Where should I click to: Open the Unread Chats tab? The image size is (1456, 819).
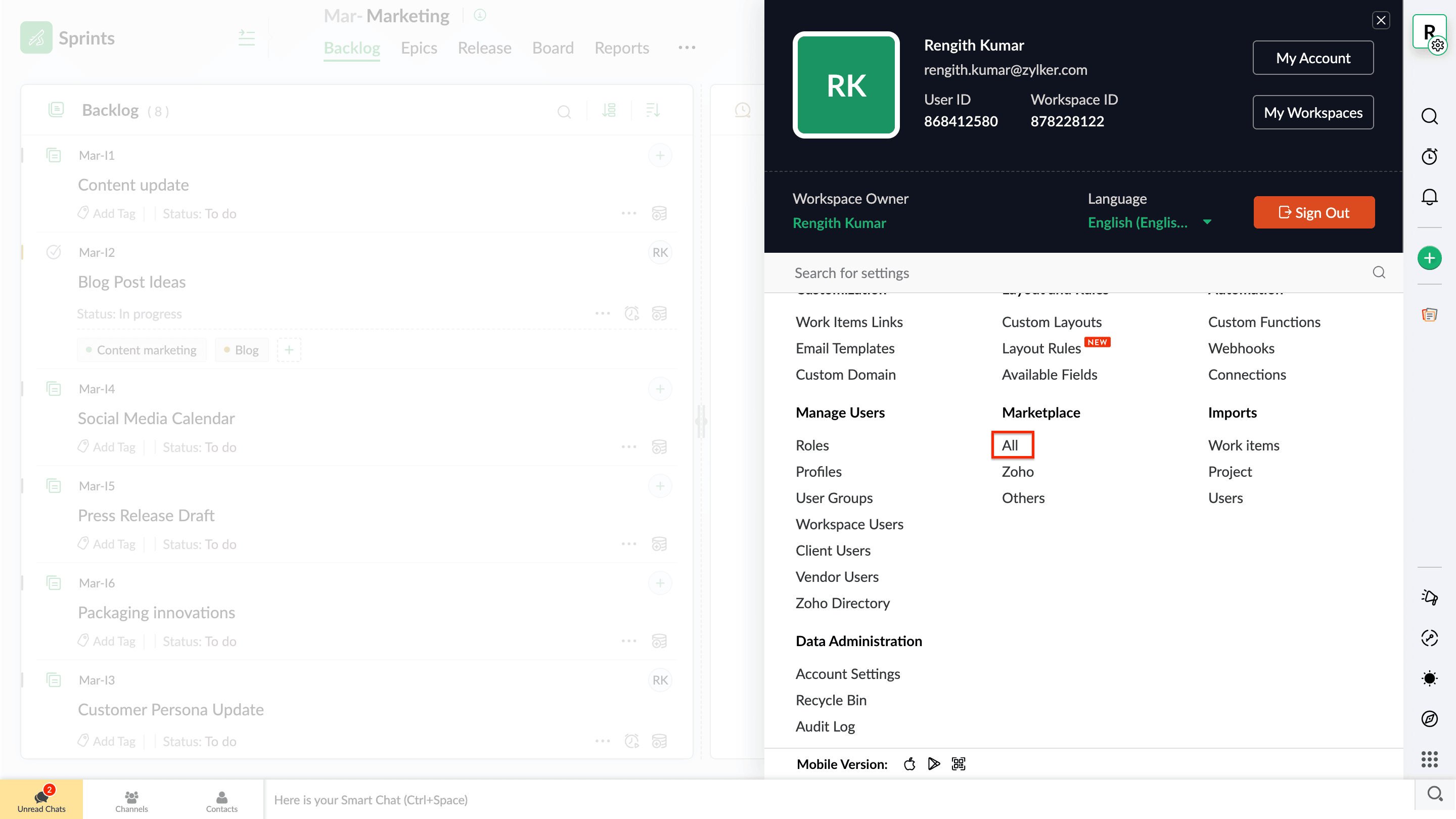[41, 799]
